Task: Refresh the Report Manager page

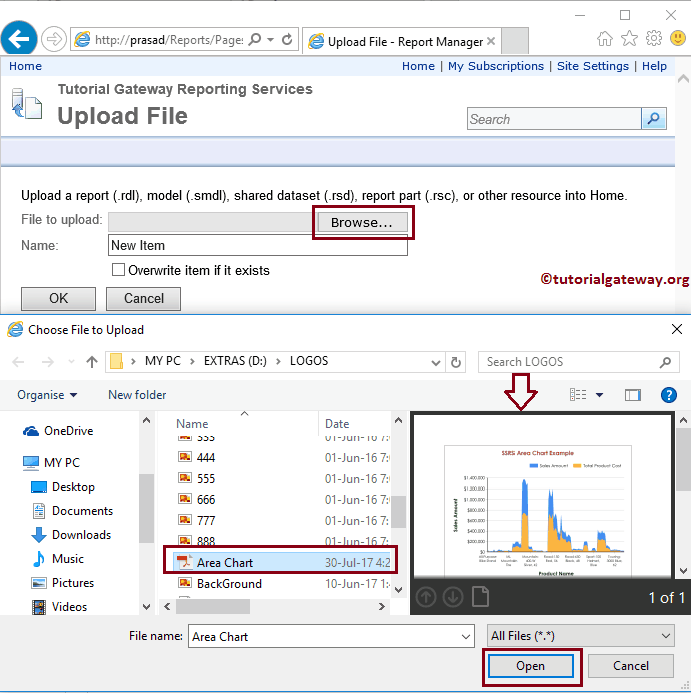Action: [287, 39]
